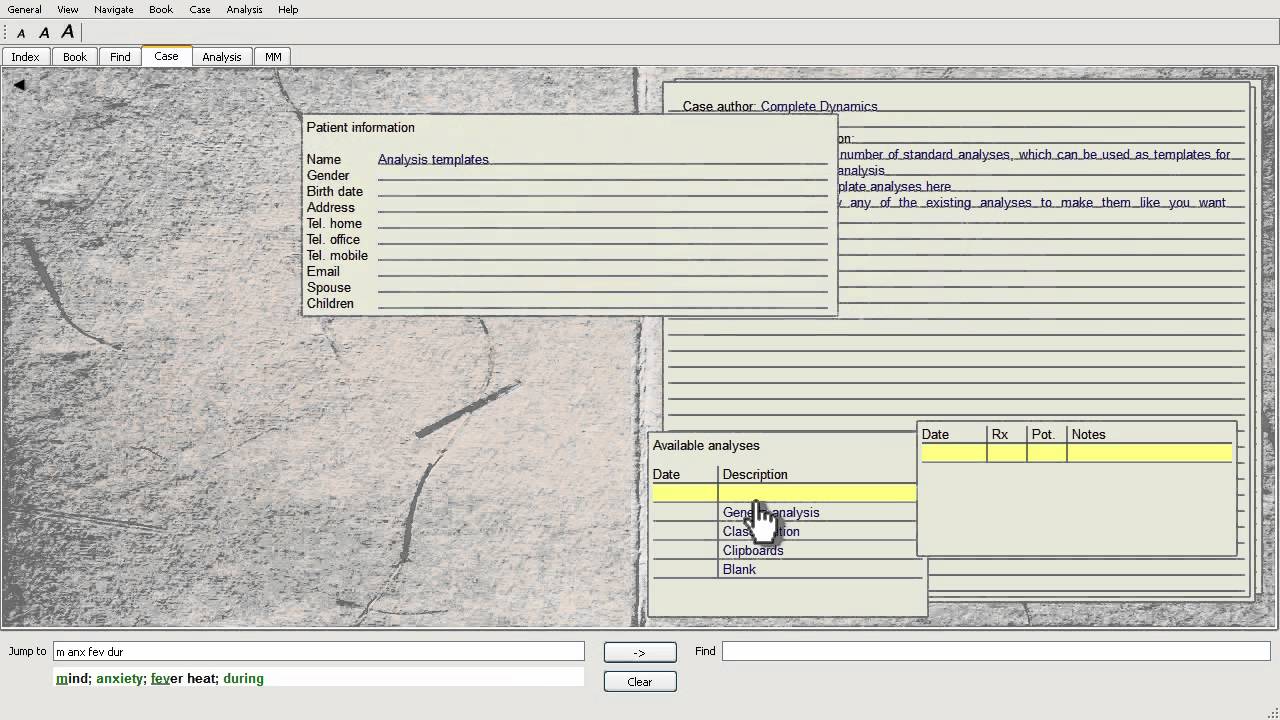
Task: Click the 'Available analyses' heading
Action: tap(706, 445)
